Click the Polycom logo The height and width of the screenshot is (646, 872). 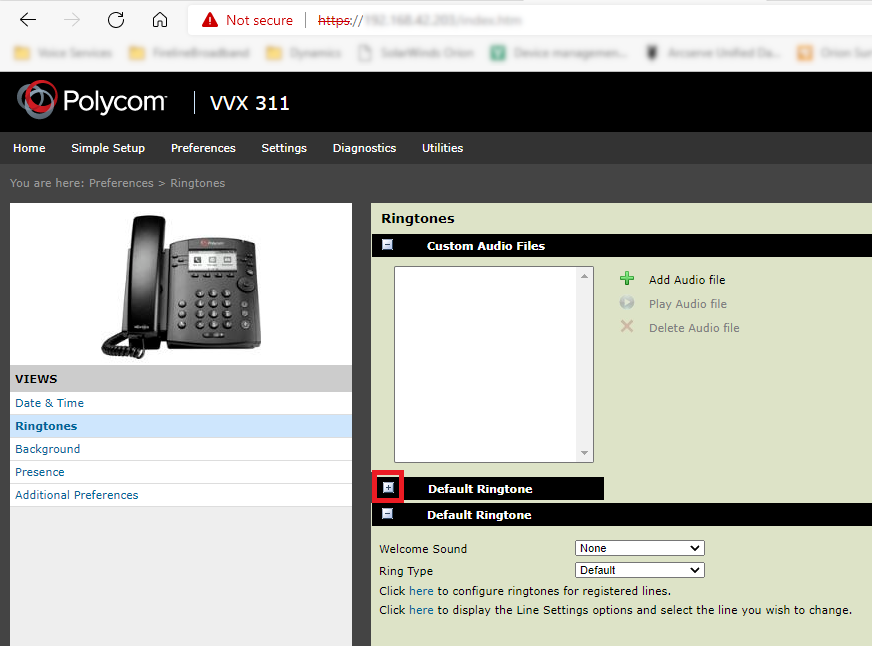(x=92, y=100)
